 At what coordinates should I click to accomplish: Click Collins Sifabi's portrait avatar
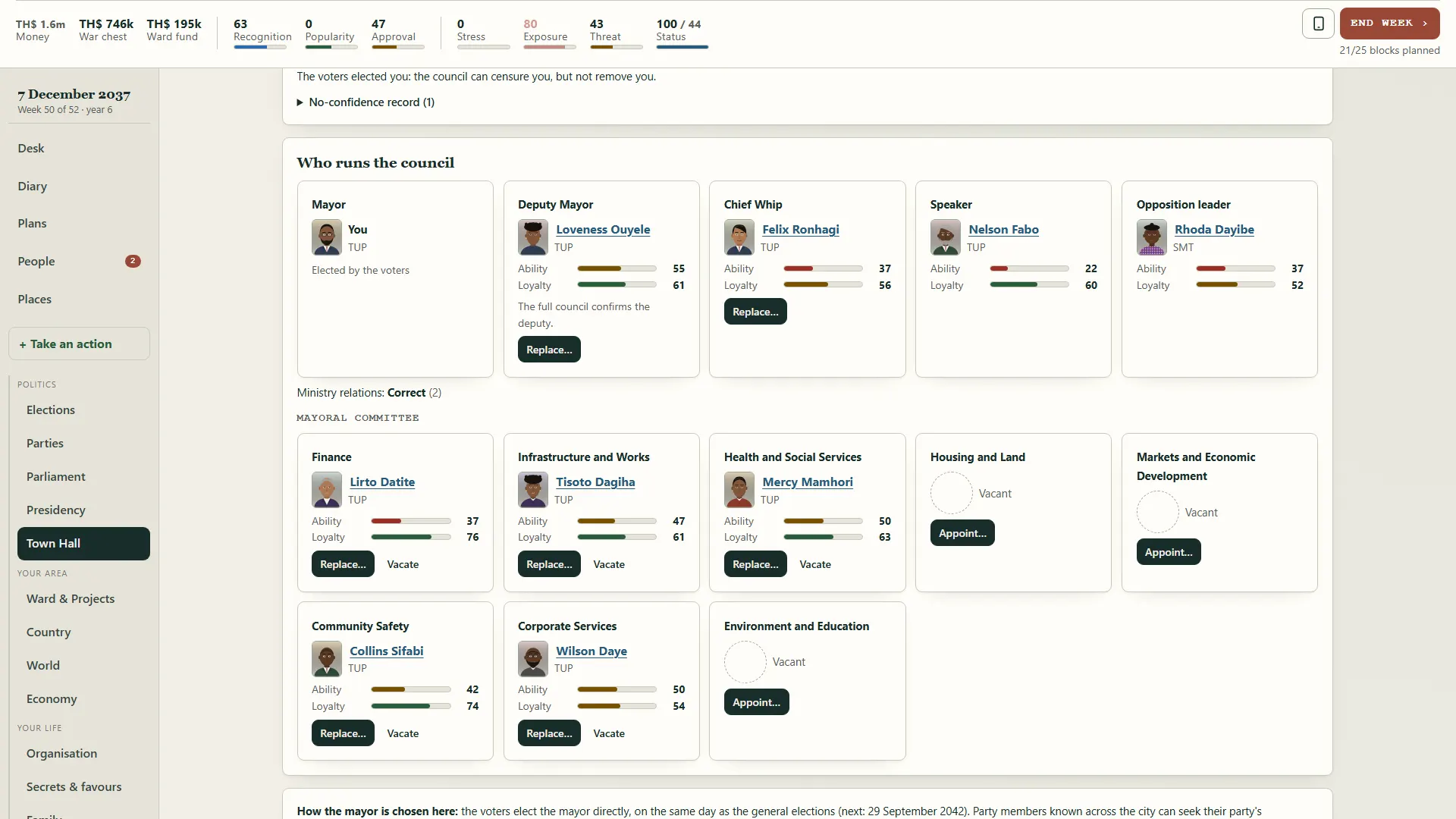(x=327, y=659)
